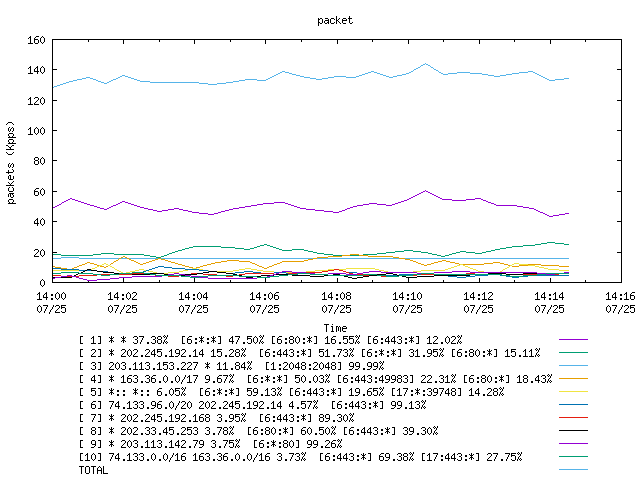Click the TOTAL line peak near 14:10
The height and width of the screenshot is (480, 640).
[x=425, y=64]
